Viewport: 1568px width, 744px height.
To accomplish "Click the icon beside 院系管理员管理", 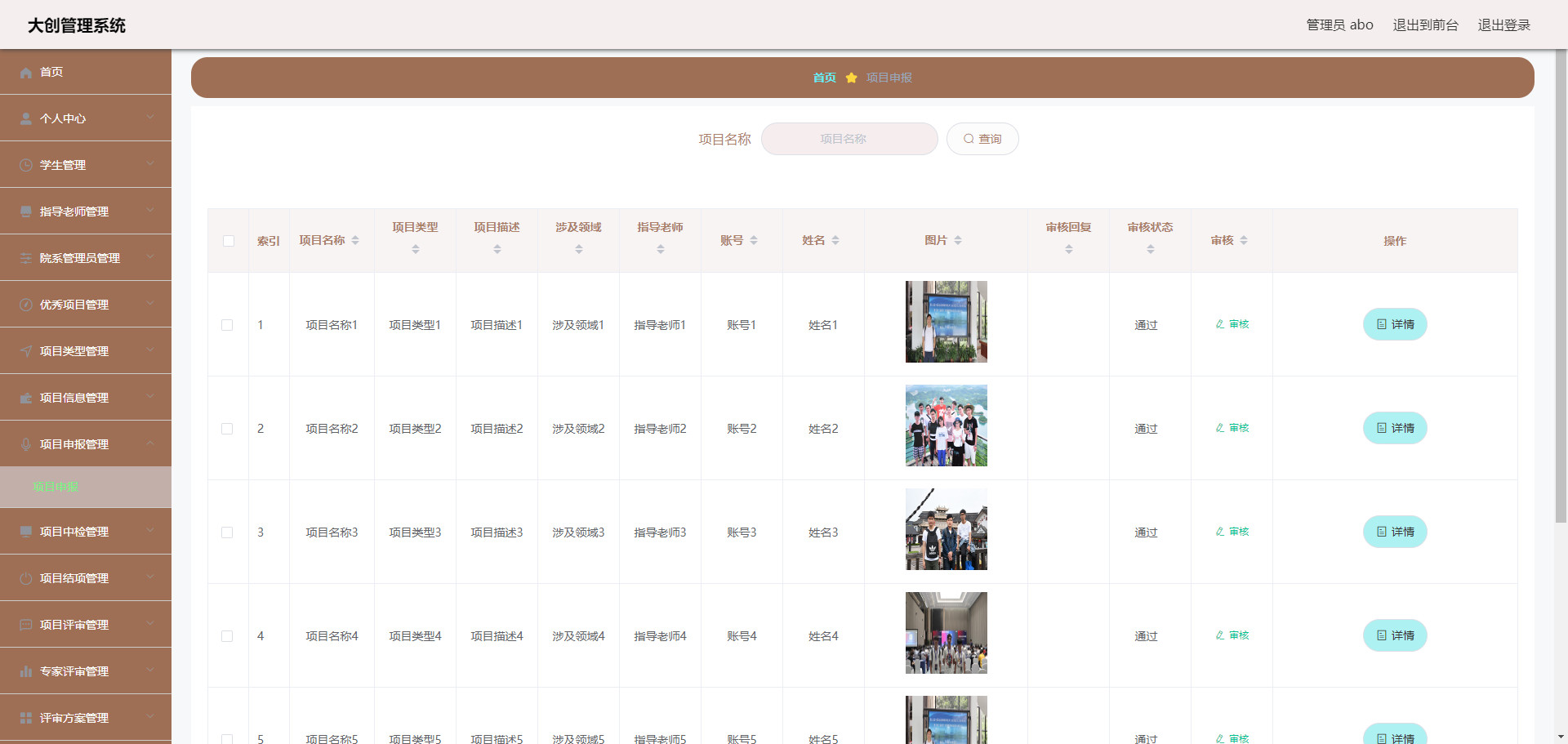I will pos(26,259).
